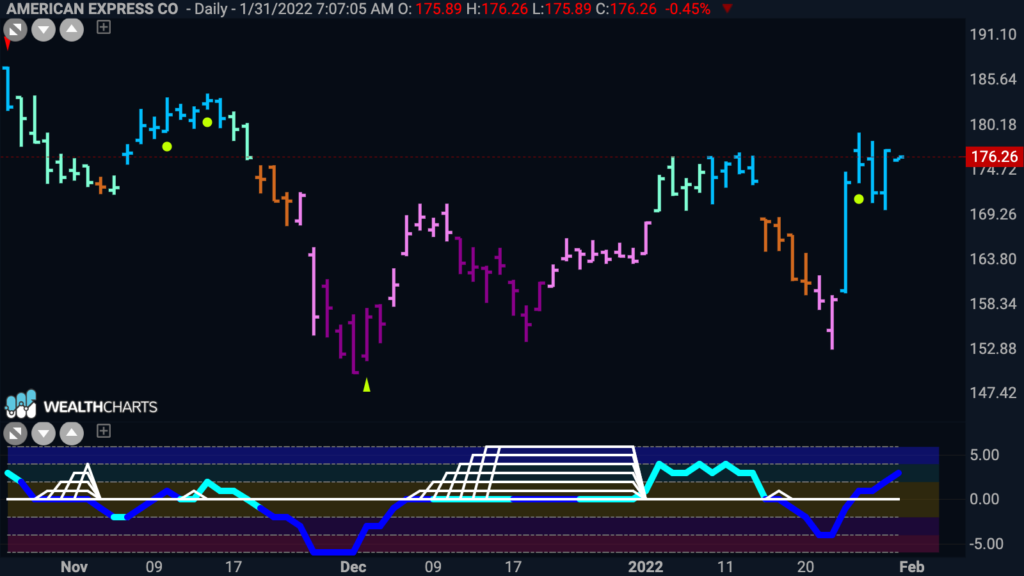Click the maximize pane icon on price chart
Image resolution: width=1024 pixels, height=576 pixels.
coord(15,29)
